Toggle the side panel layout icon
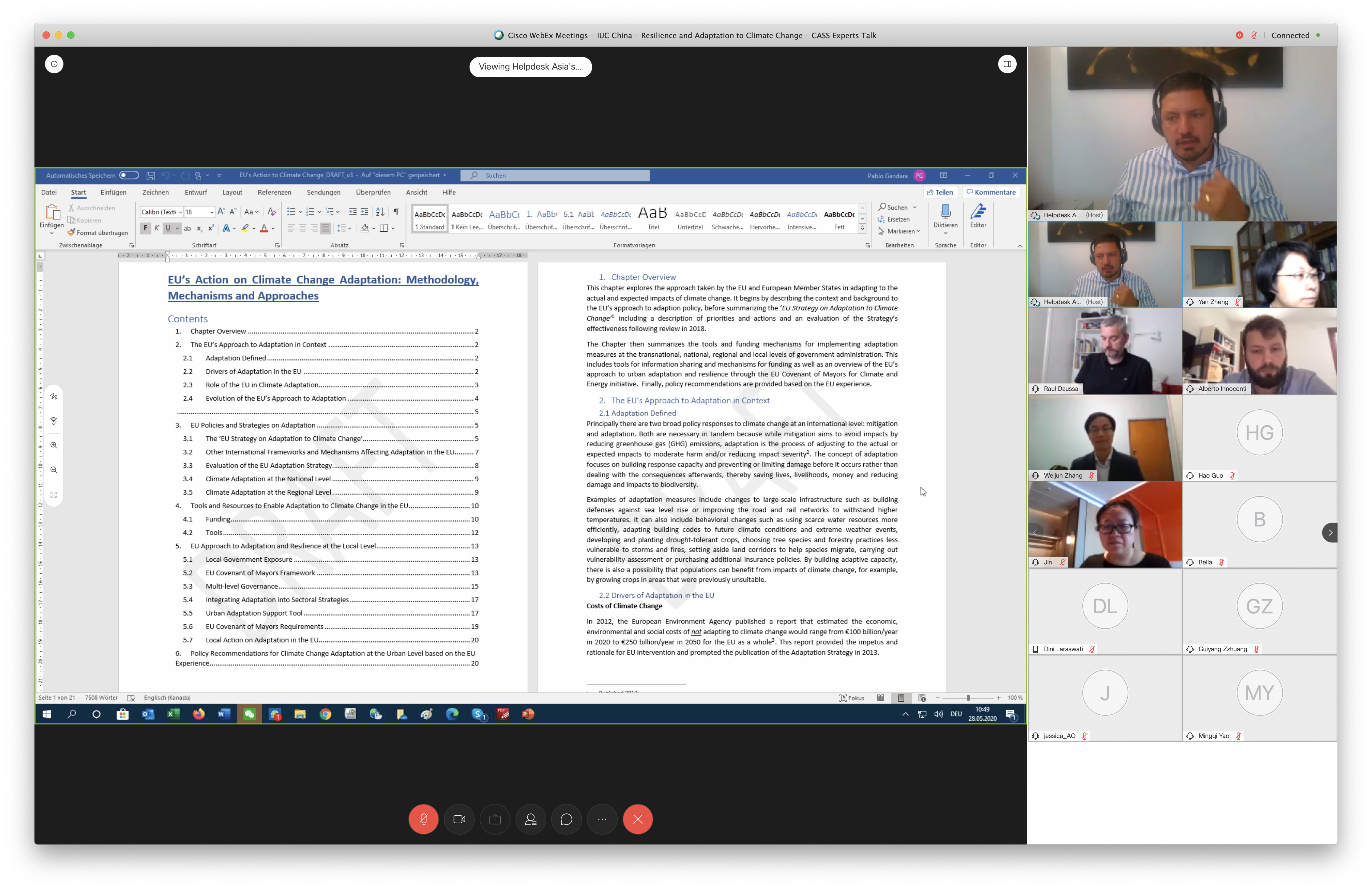Image resolution: width=1372 pixels, height=890 pixels. [x=1007, y=64]
